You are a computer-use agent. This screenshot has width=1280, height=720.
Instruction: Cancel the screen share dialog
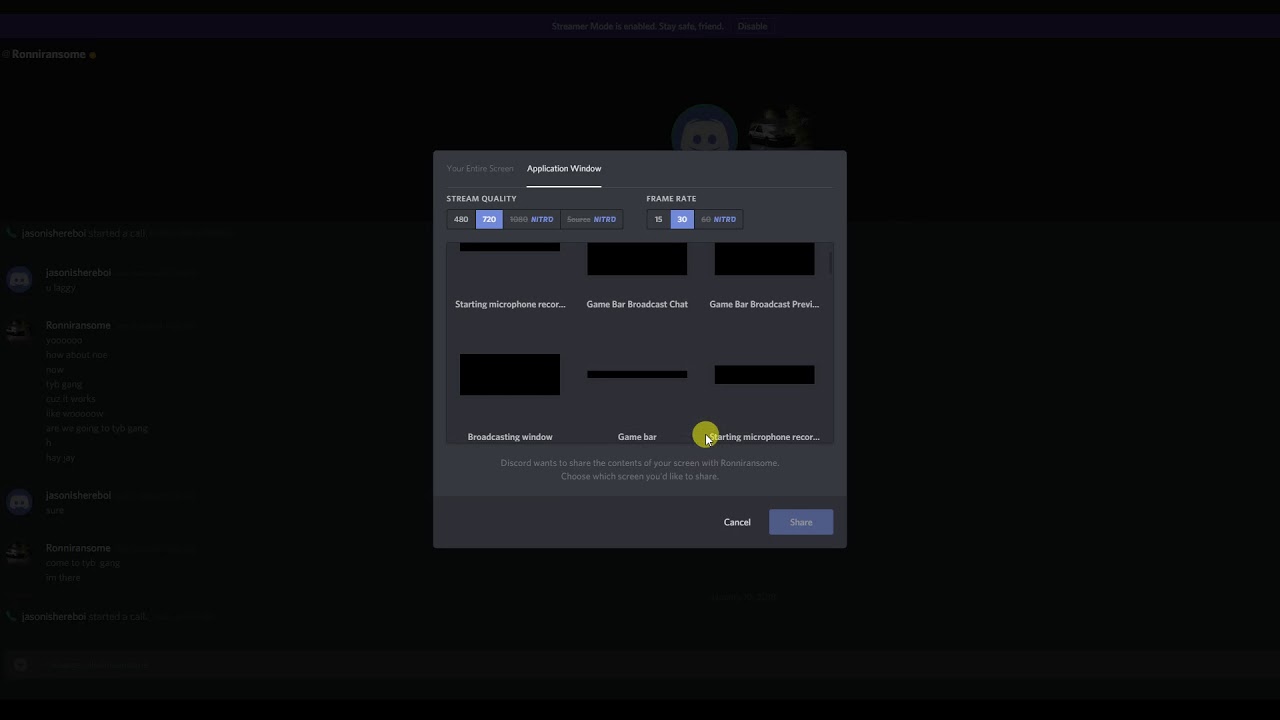[x=737, y=522]
